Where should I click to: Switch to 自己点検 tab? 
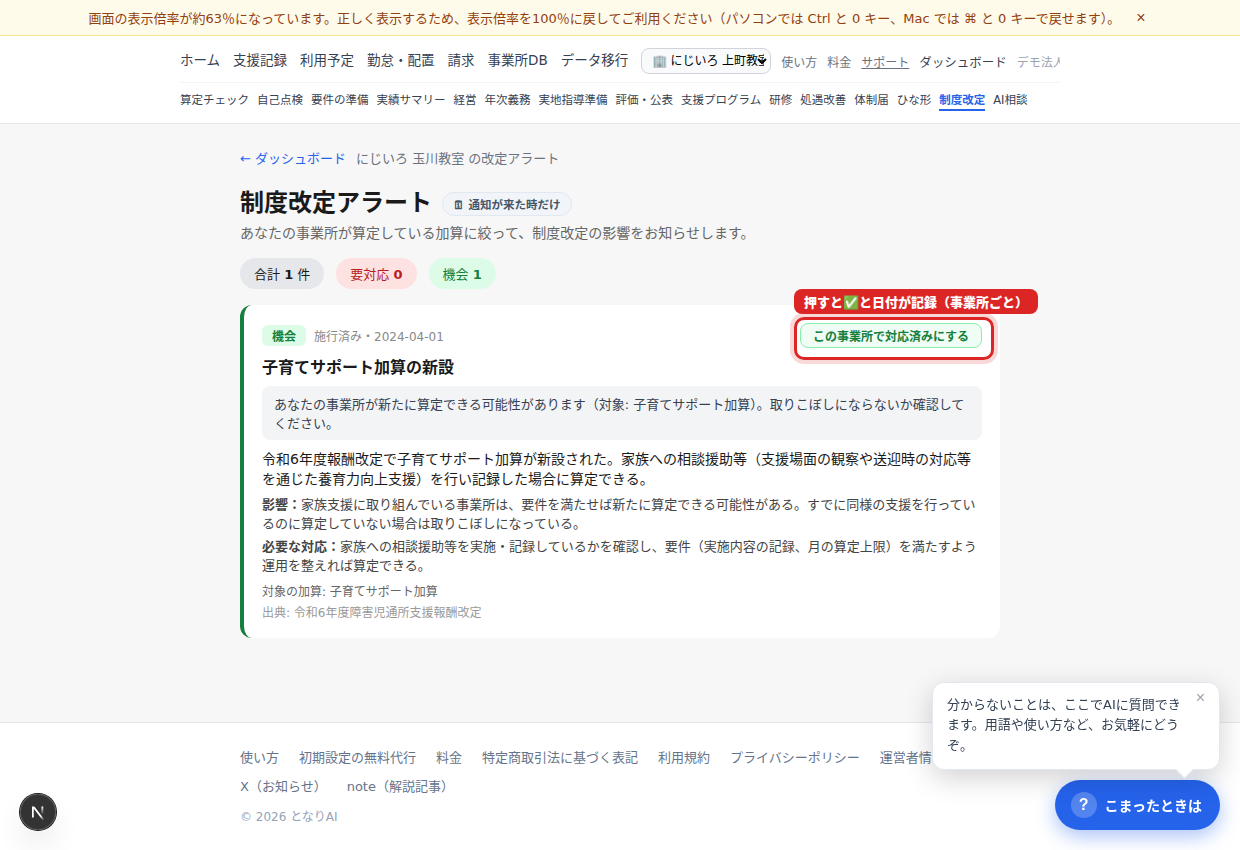click(x=280, y=100)
